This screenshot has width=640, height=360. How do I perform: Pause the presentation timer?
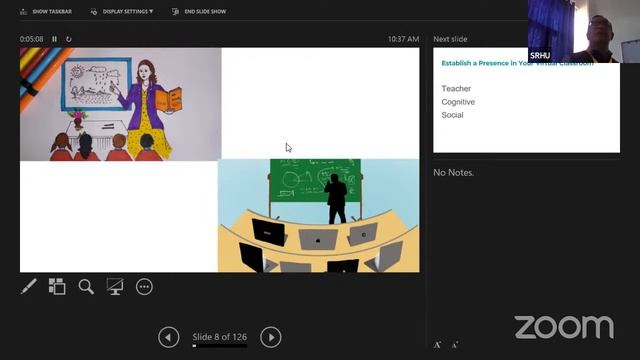54,39
